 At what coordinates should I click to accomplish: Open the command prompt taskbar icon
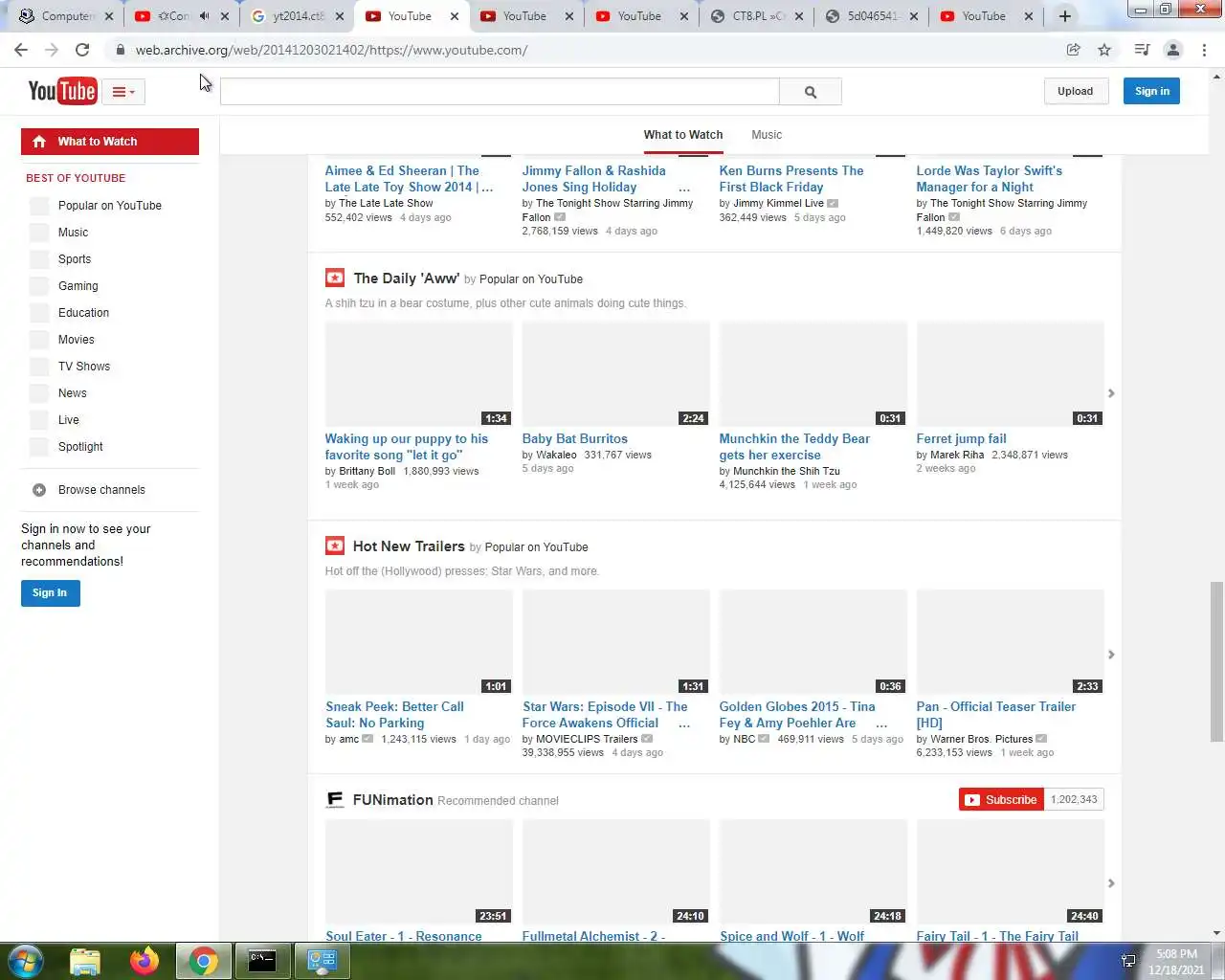pyautogui.click(x=262, y=961)
